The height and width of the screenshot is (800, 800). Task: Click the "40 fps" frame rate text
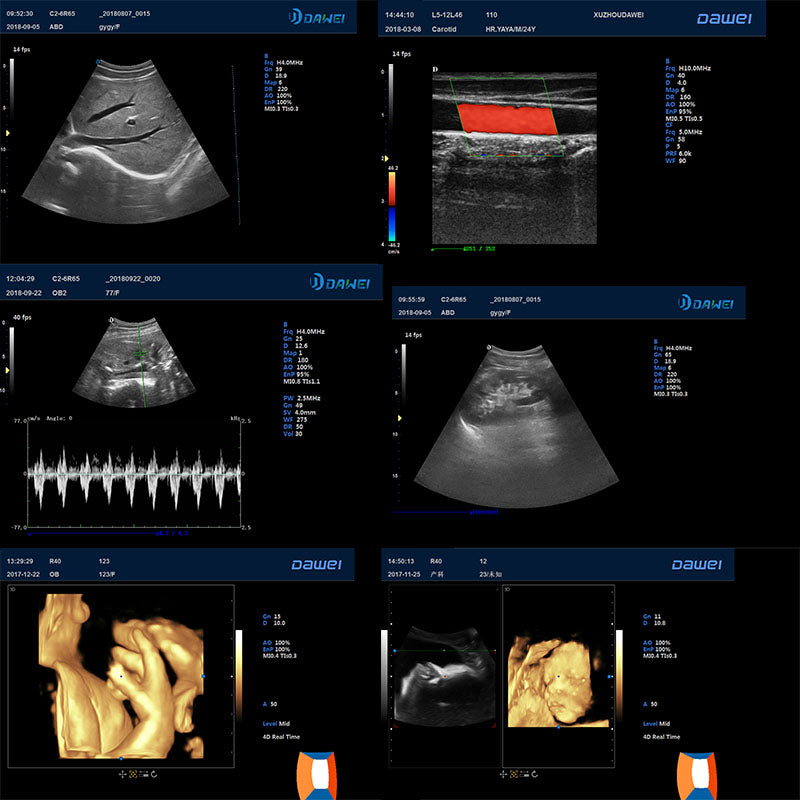coord(22,317)
